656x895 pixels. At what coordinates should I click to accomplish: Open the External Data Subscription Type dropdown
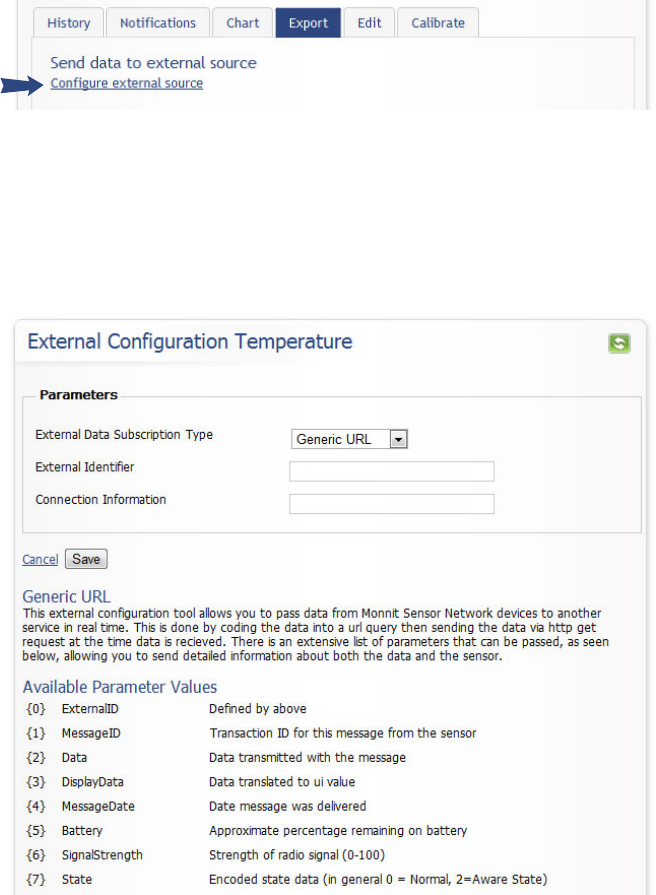tap(350, 439)
